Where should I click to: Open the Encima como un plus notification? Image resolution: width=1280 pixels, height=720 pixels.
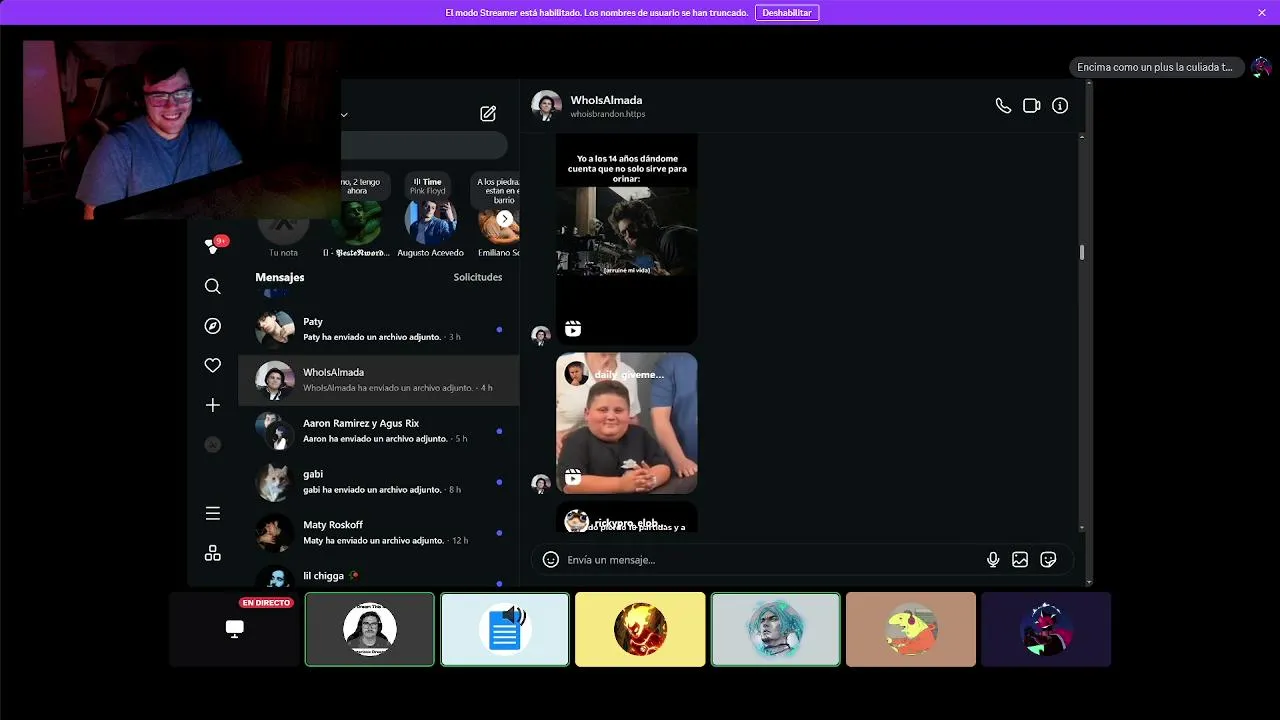coord(1156,67)
